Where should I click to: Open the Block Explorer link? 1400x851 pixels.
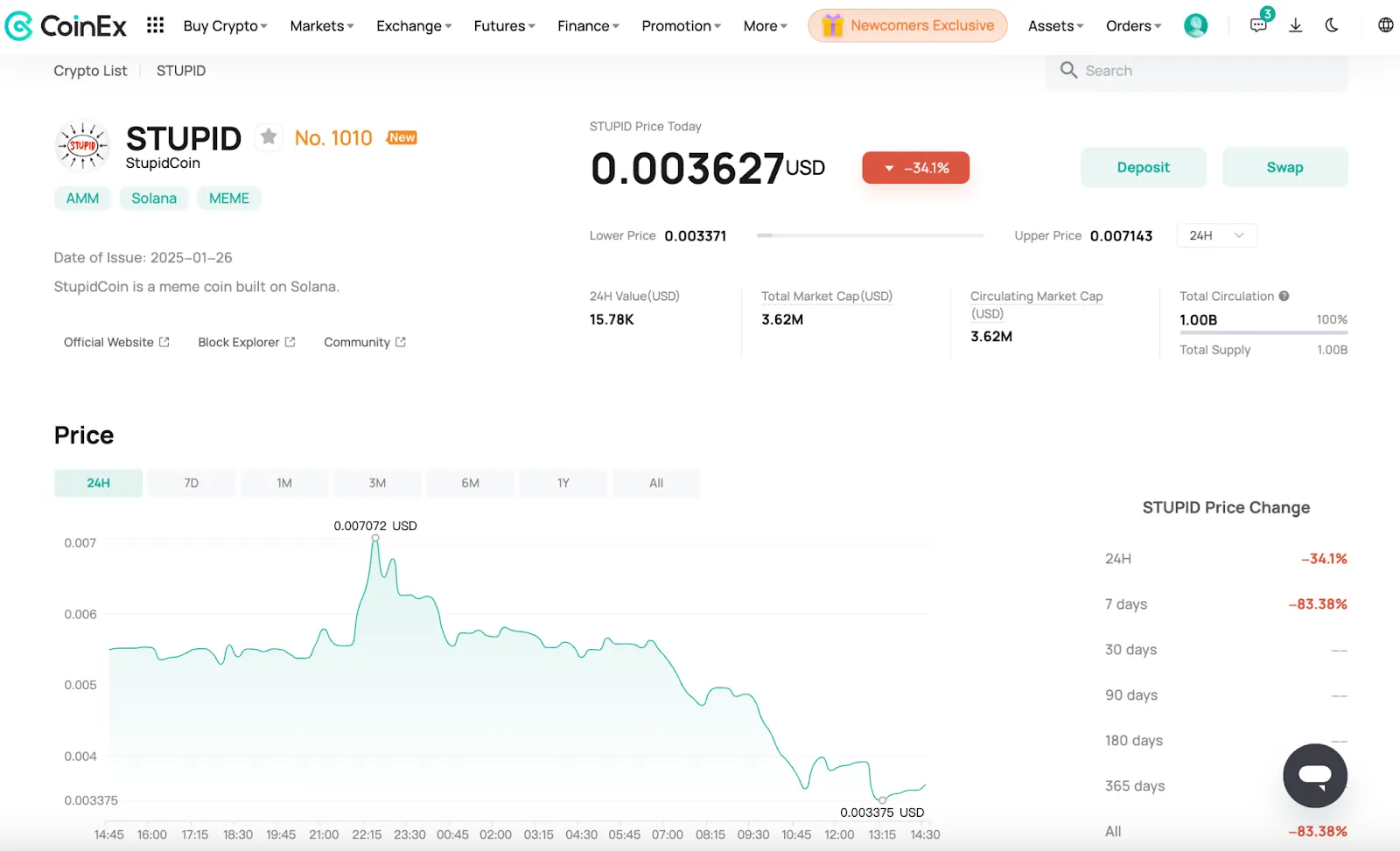click(x=247, y=342)
